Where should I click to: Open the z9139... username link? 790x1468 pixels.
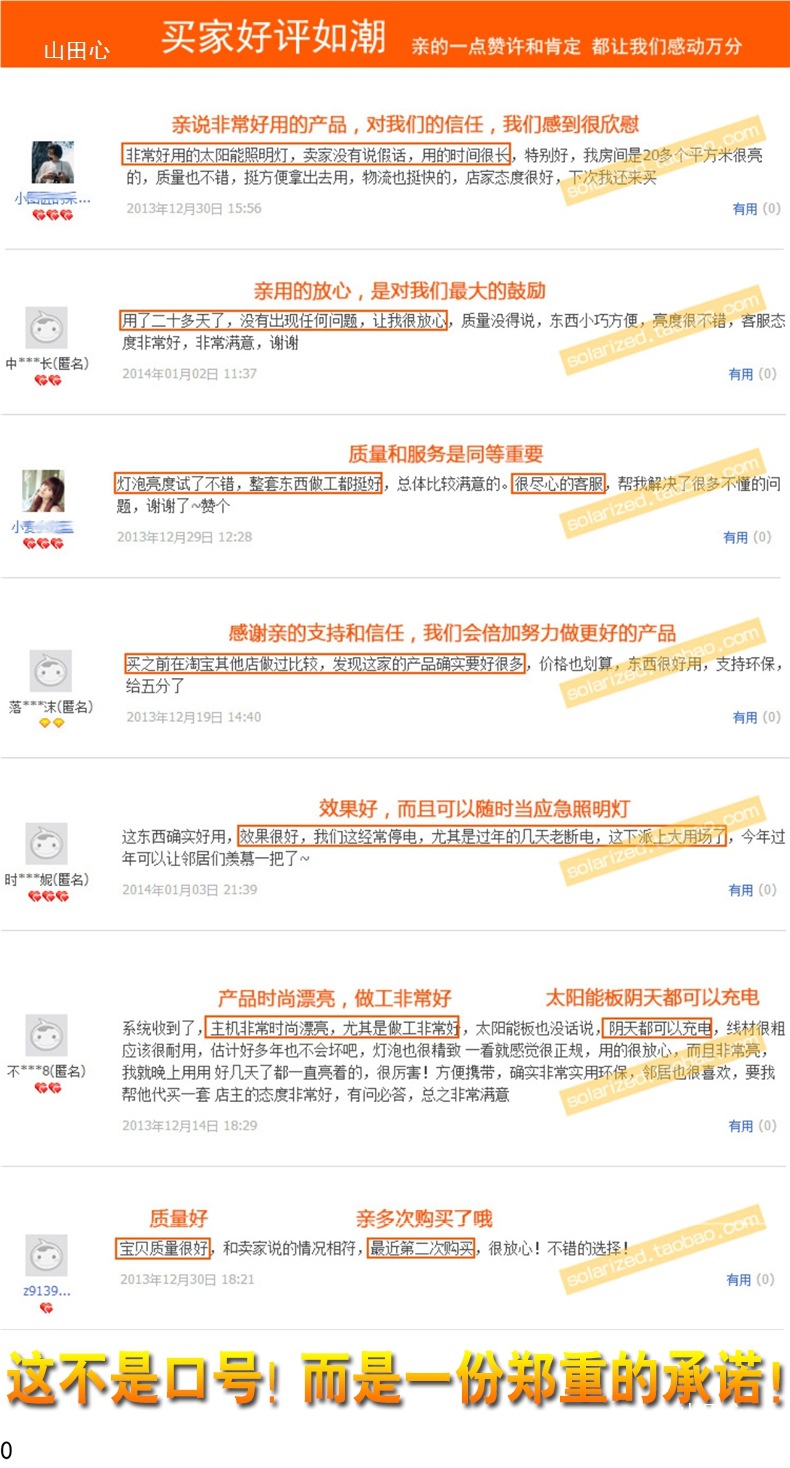(x=46, y=1290)
